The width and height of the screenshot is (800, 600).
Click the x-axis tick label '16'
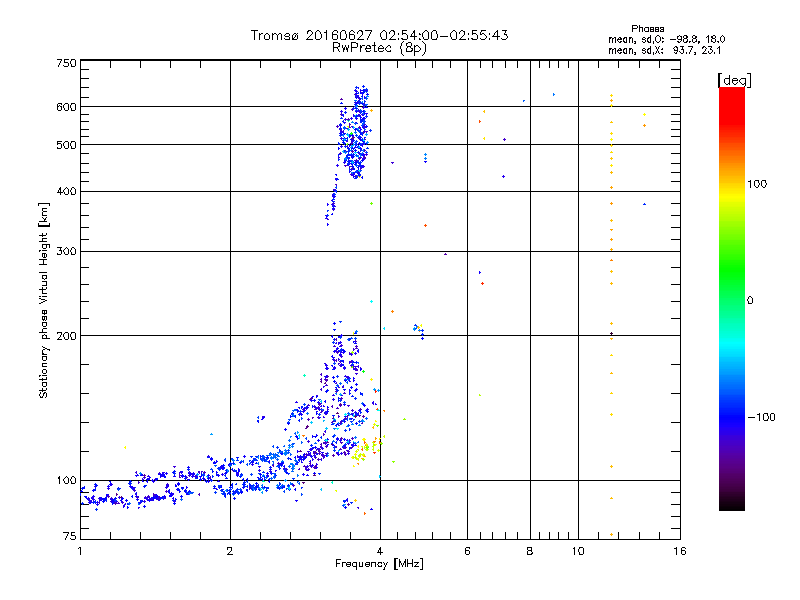pyautogui.click(x=680, y=551)
